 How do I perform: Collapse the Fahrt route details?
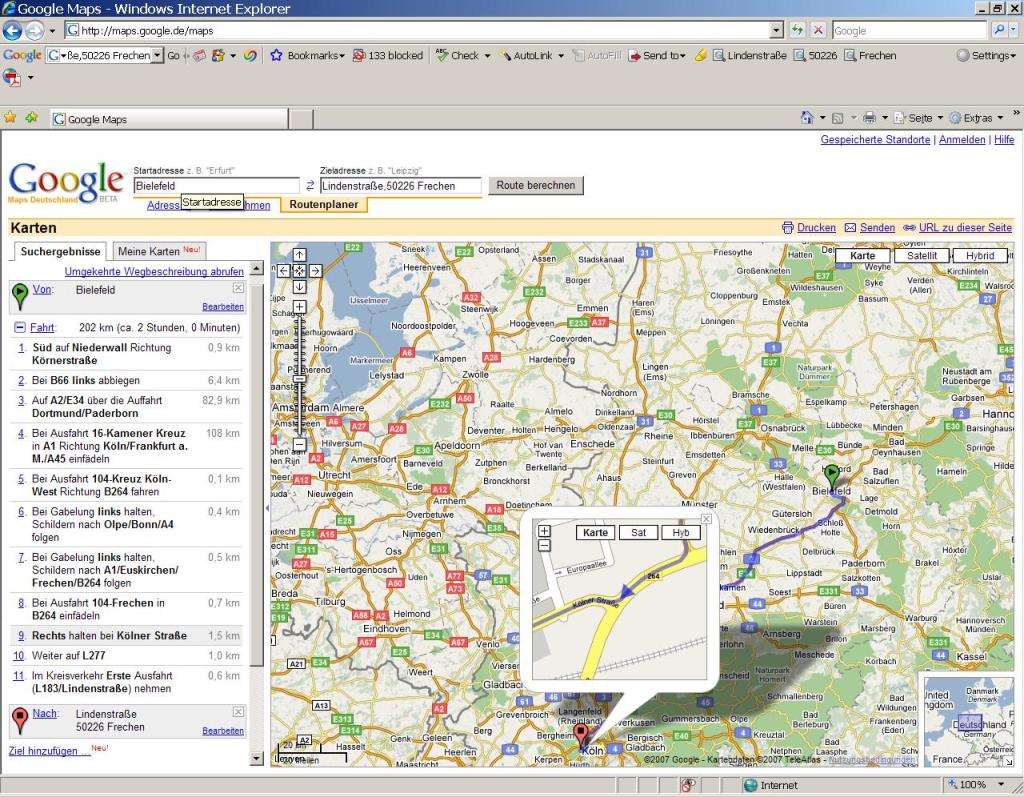point(20,327)
